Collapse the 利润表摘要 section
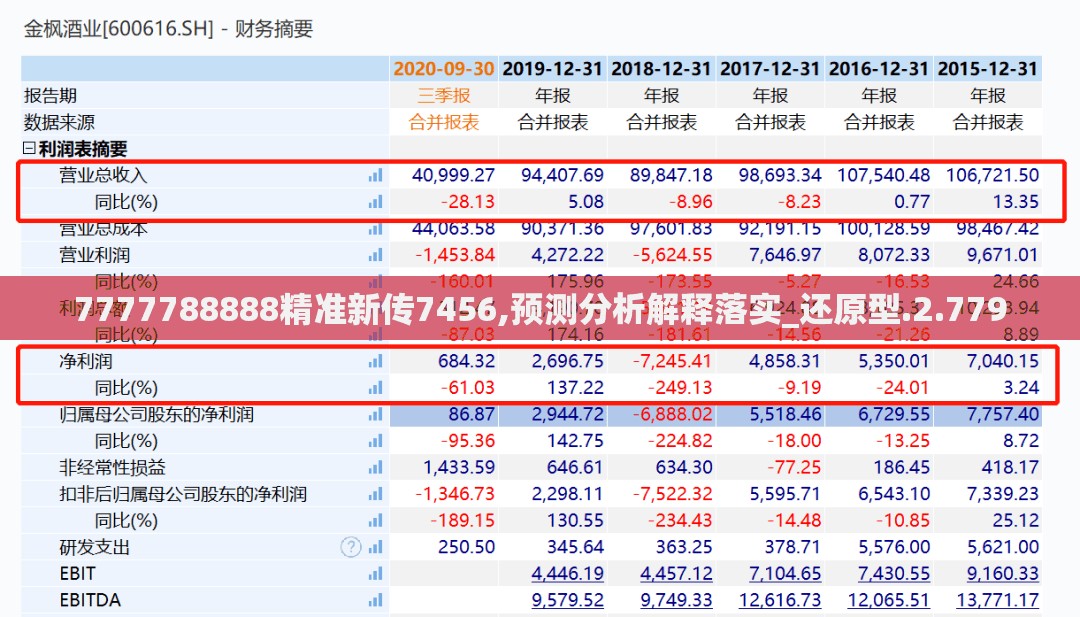Image resolution: width=1080 pixels, height=617 pixels. point(29,148)
